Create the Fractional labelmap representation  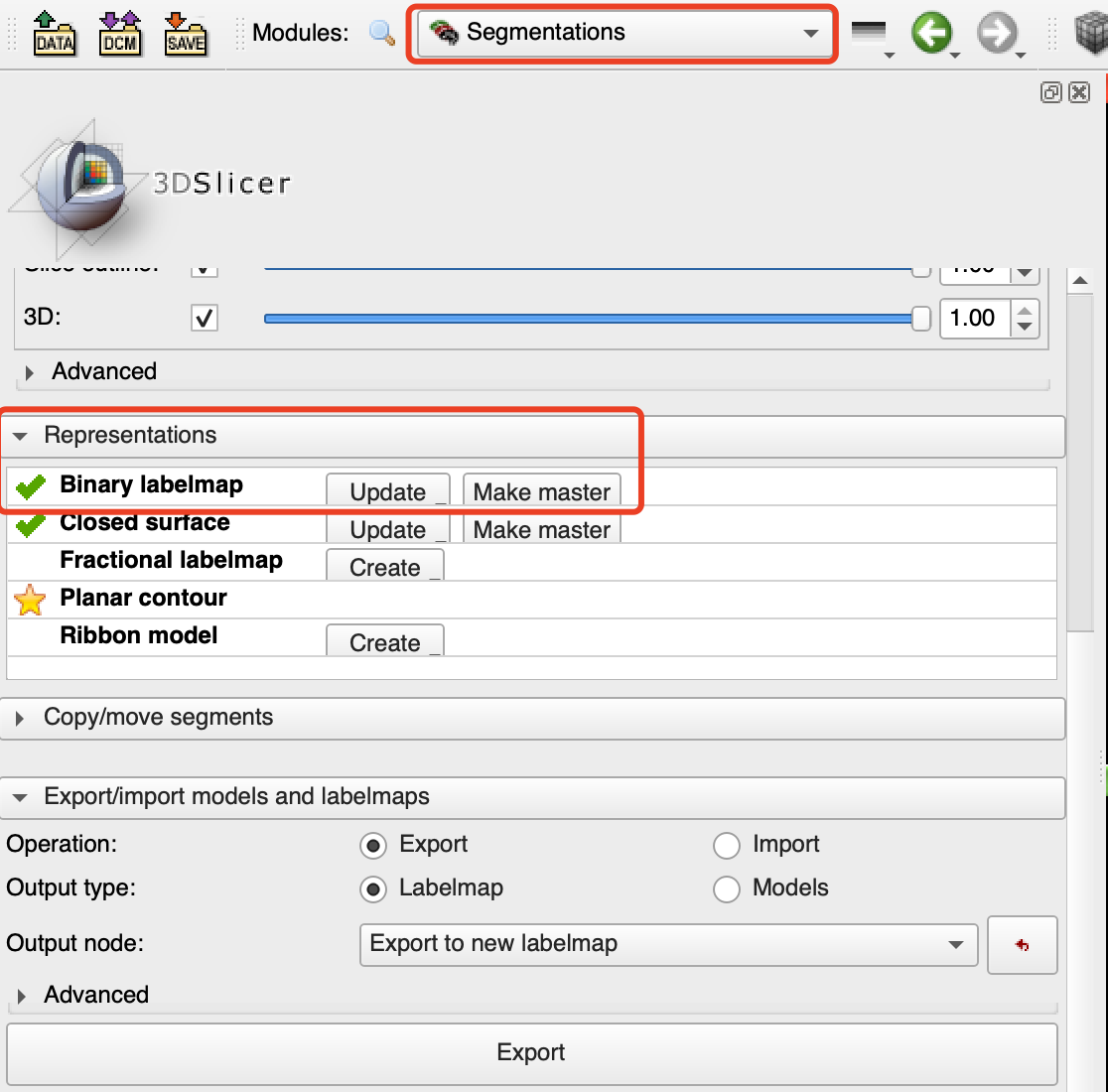click(x=385, y=566)
